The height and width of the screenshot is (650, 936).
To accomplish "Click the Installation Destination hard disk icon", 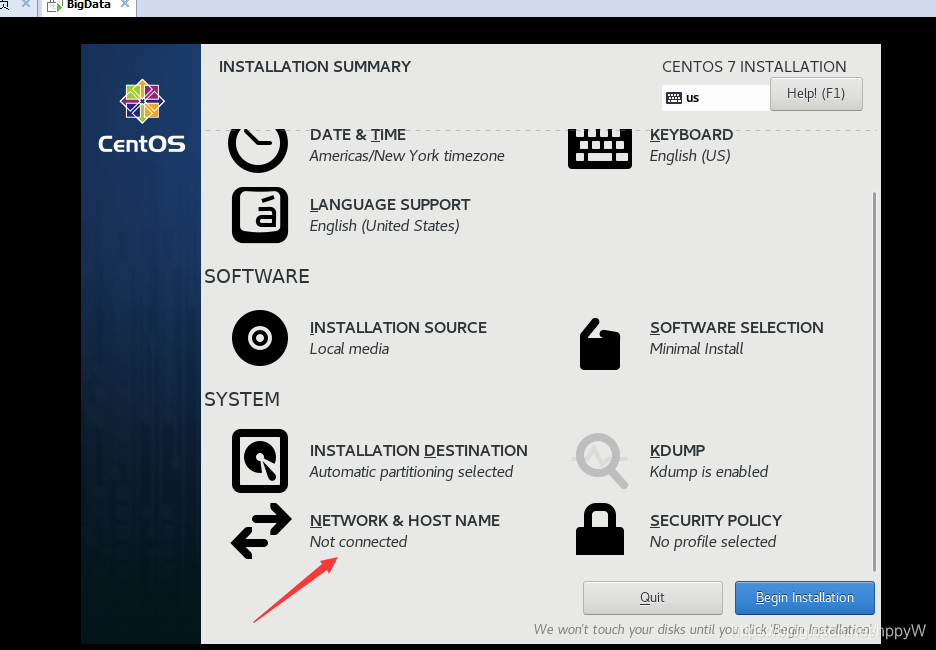I will (x=260, y=461).
